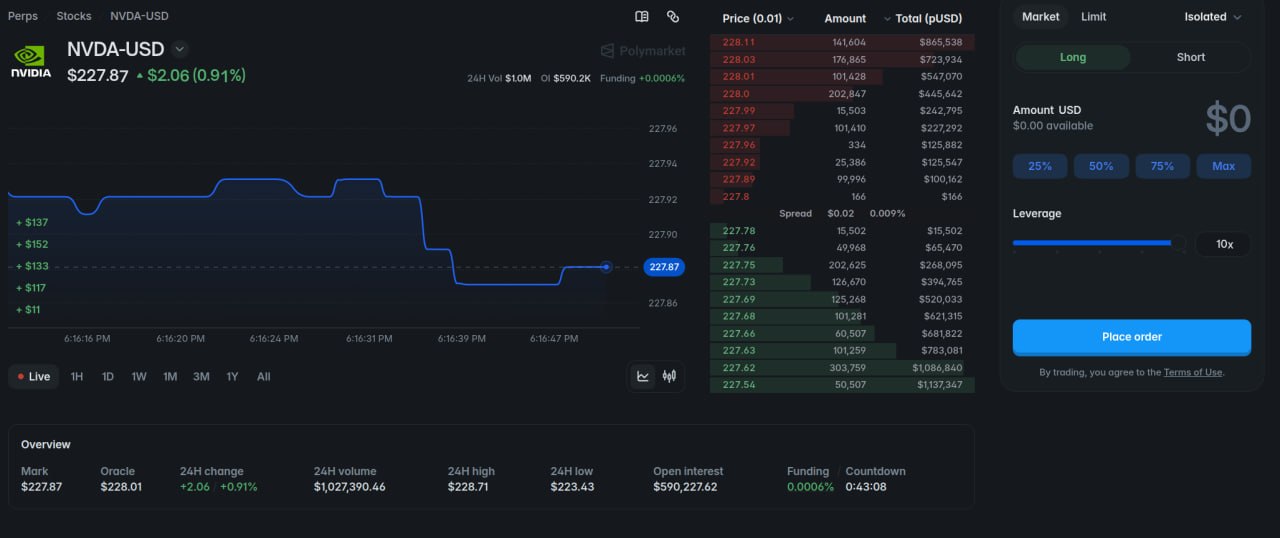Go to the Perps breadcrumb
The image size is (1280, 538).
tap(23, 16)
